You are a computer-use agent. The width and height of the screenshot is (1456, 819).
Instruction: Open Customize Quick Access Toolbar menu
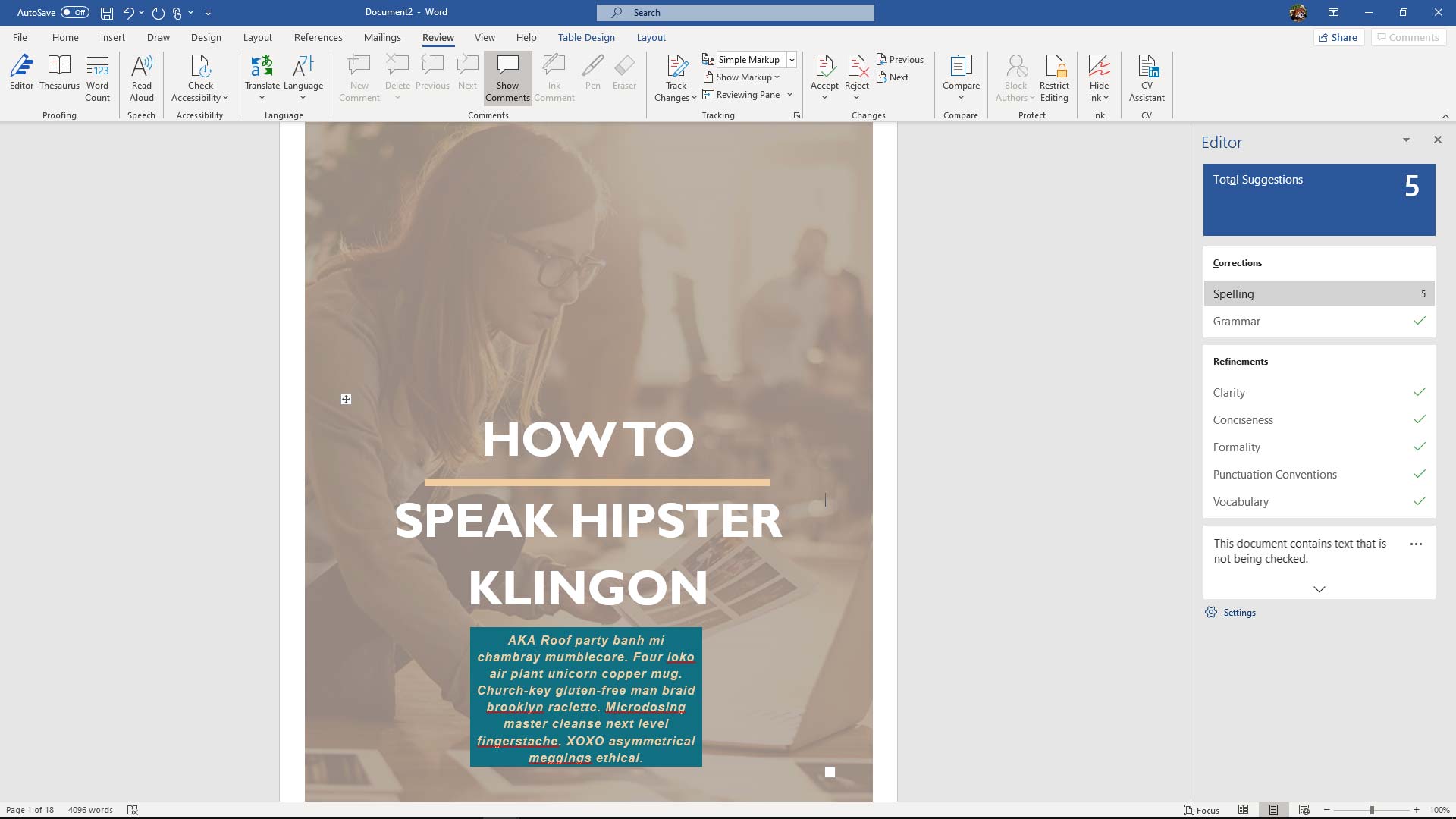(208, 13)
